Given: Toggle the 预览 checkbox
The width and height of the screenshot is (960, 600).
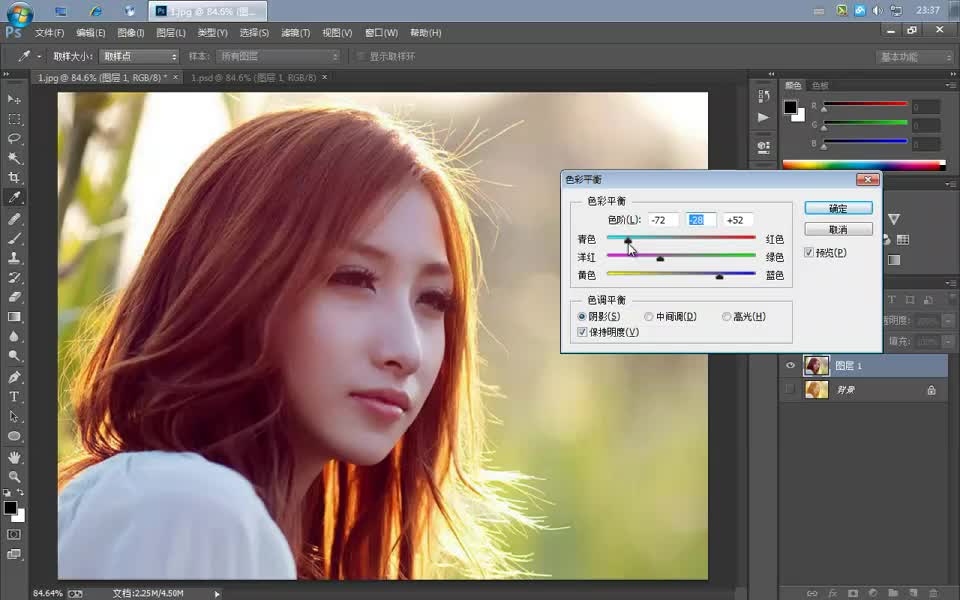Looking at the screenshot, I should 809,252.
